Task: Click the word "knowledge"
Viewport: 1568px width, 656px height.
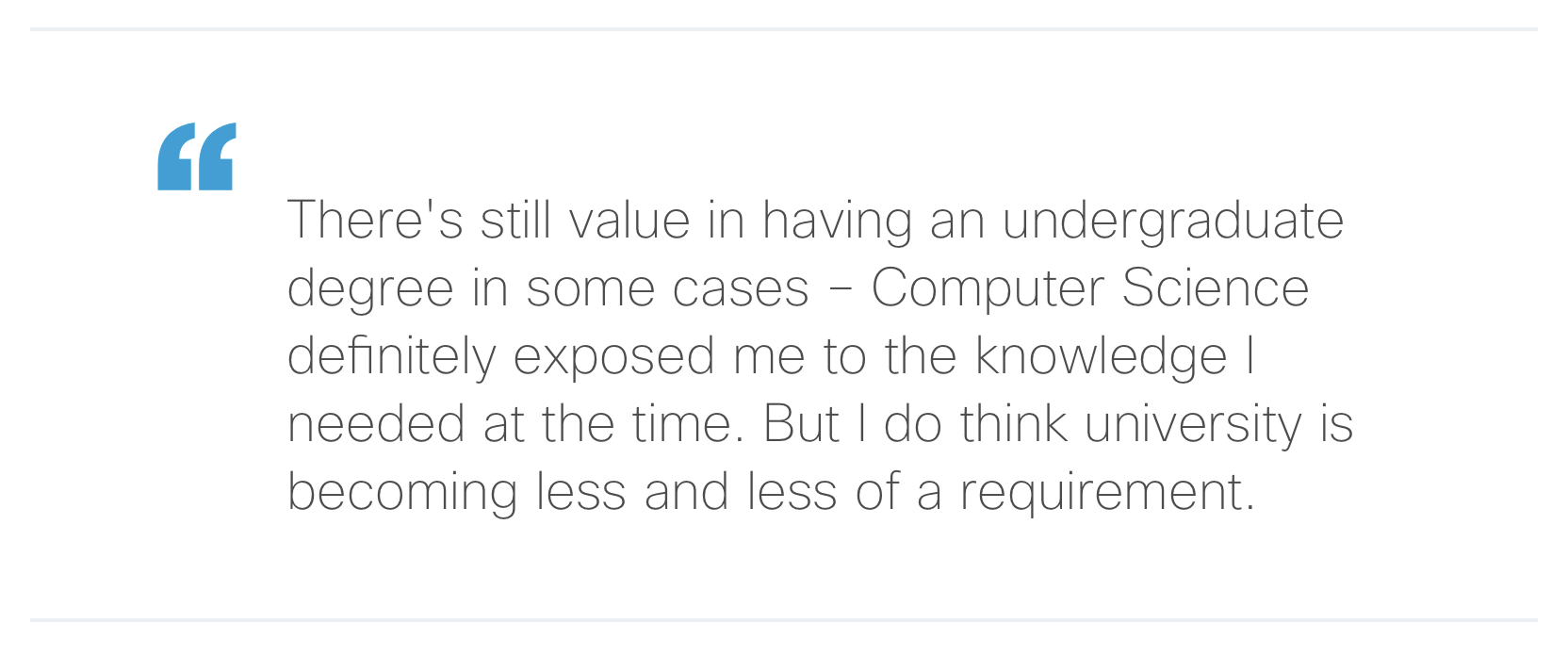Action: [1101, 357]
